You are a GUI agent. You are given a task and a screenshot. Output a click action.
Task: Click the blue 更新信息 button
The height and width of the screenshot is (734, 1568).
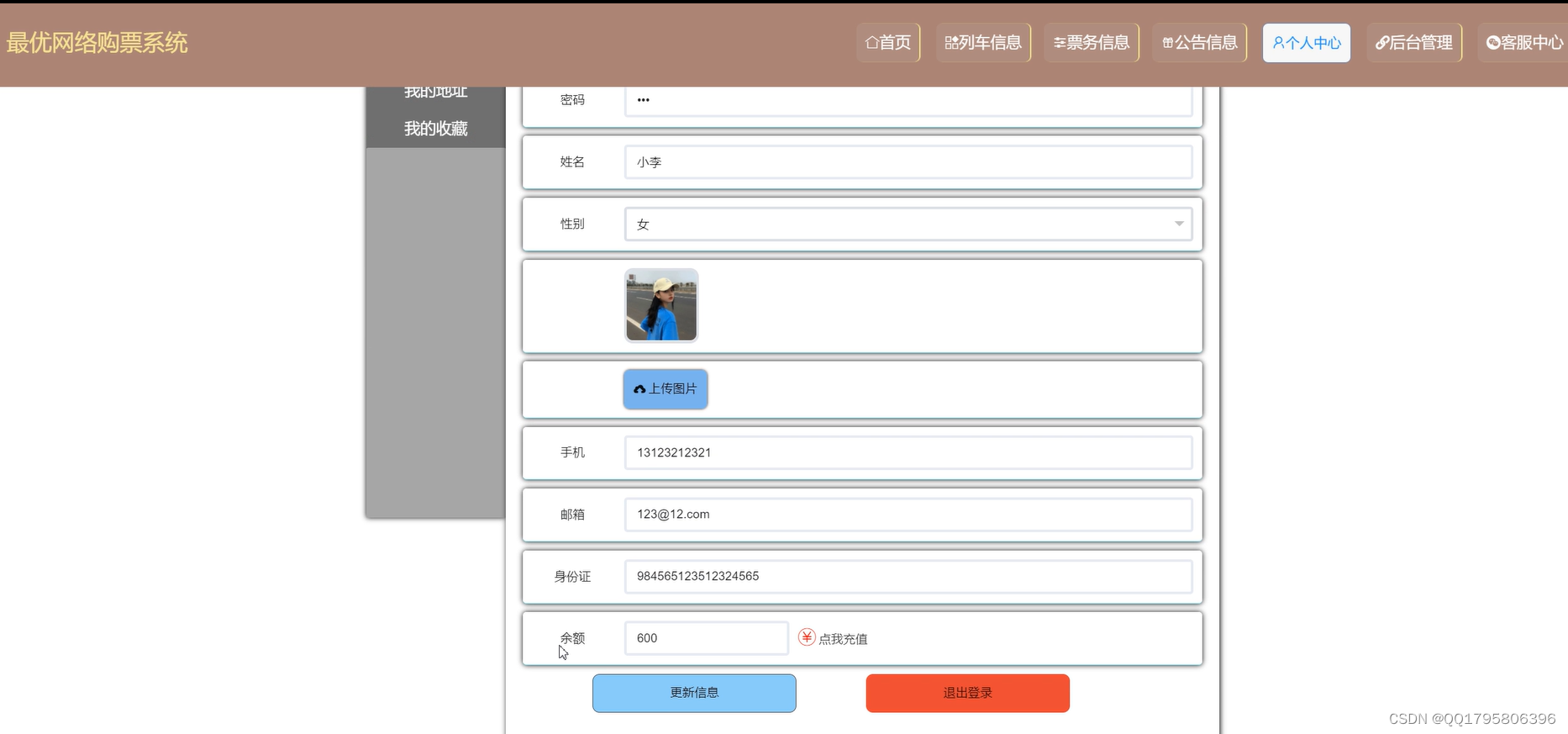click(694, 693)
